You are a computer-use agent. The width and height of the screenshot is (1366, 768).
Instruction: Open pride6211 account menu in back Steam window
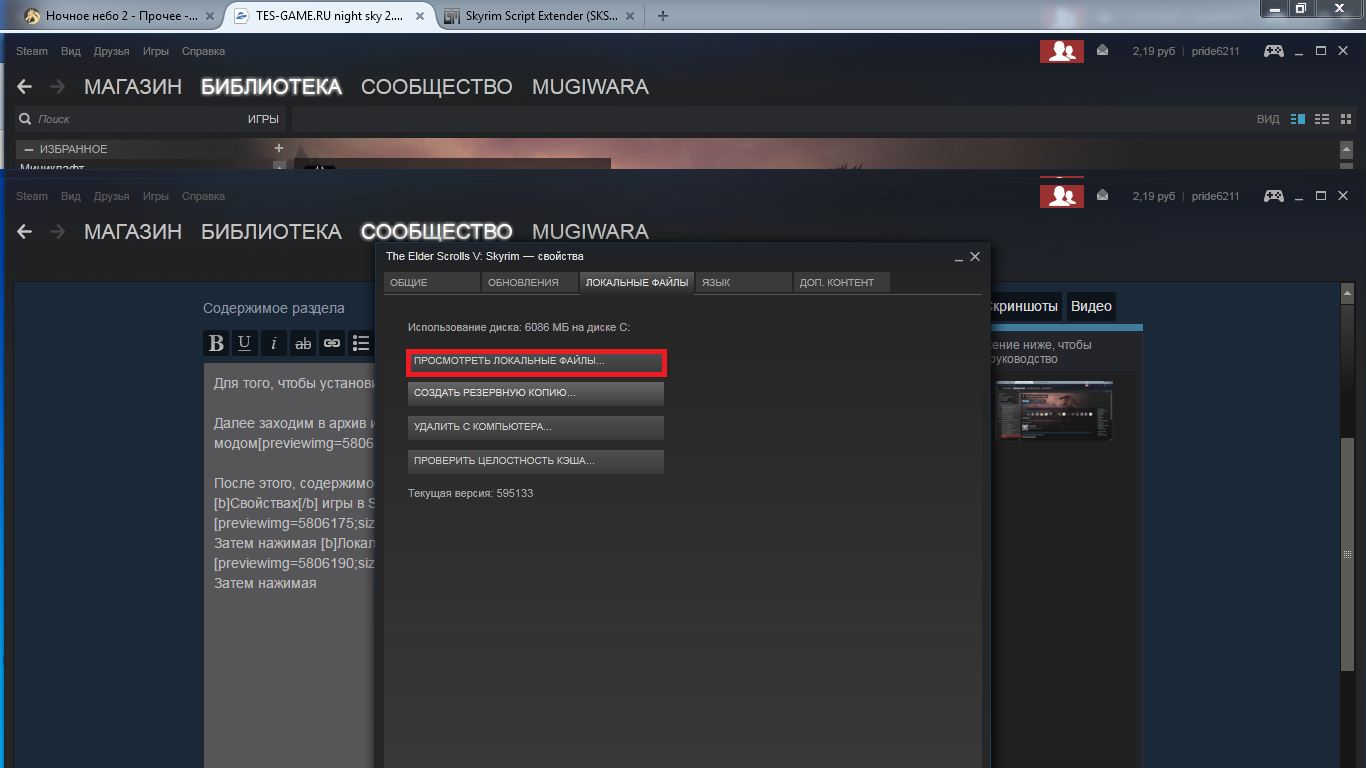tap(1215, 51)
